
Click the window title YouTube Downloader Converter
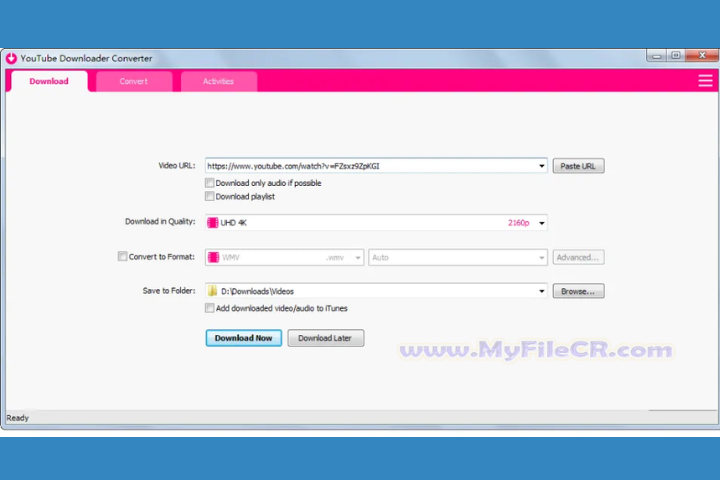pos(86,58)
